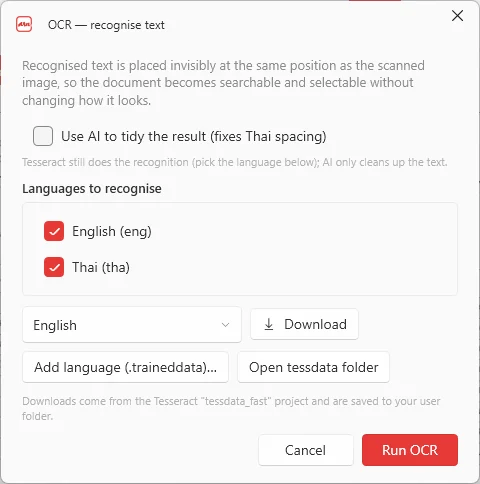Click the tessdata_fast download note text
Viewport: 480px width, 484px height.
coord(231,408)
